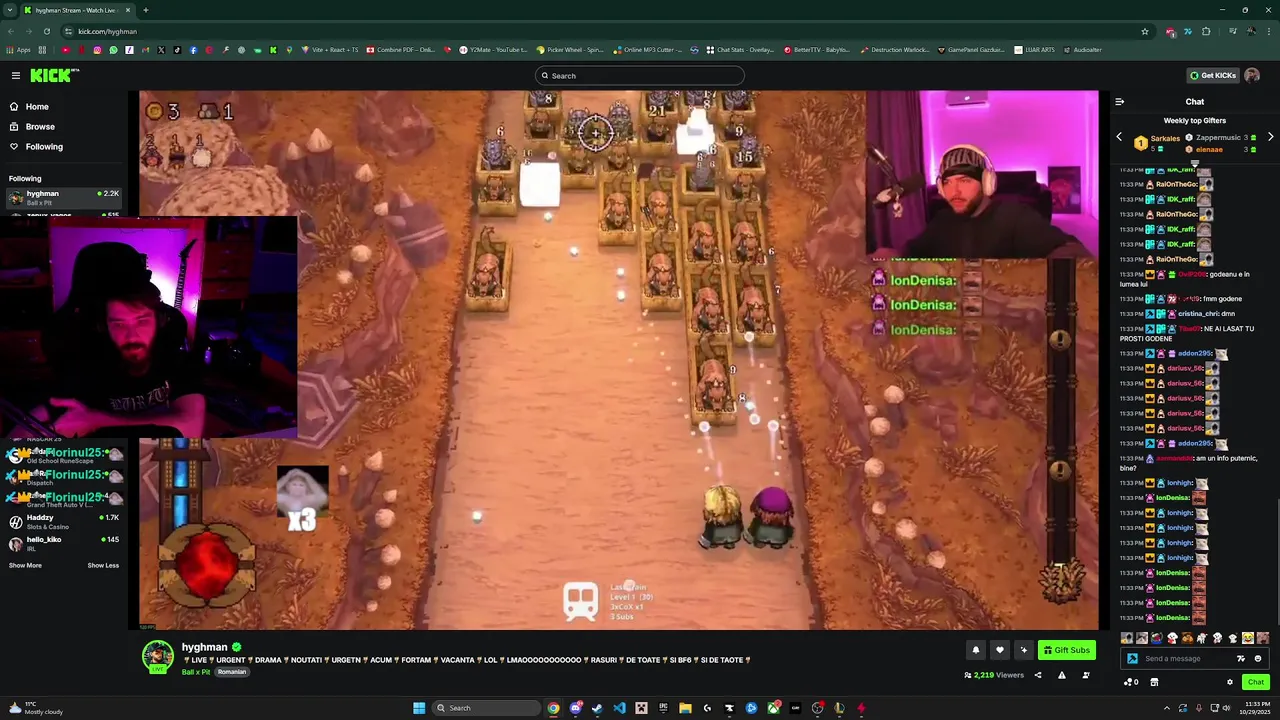Image resolution: width=1280 pixels, height=720 pixels.
Task: Open Chrome from the taskbar
Action: 553,708
